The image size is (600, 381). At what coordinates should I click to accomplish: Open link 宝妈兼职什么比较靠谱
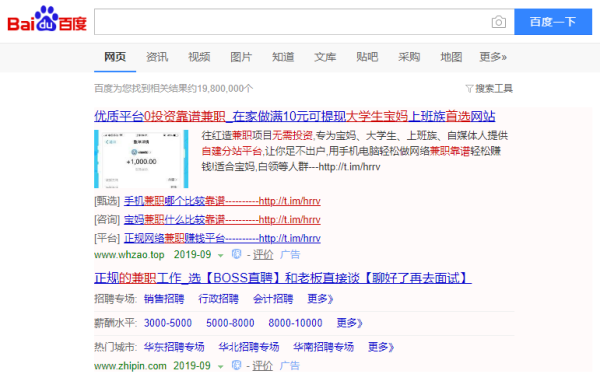[x=222, y=220]
